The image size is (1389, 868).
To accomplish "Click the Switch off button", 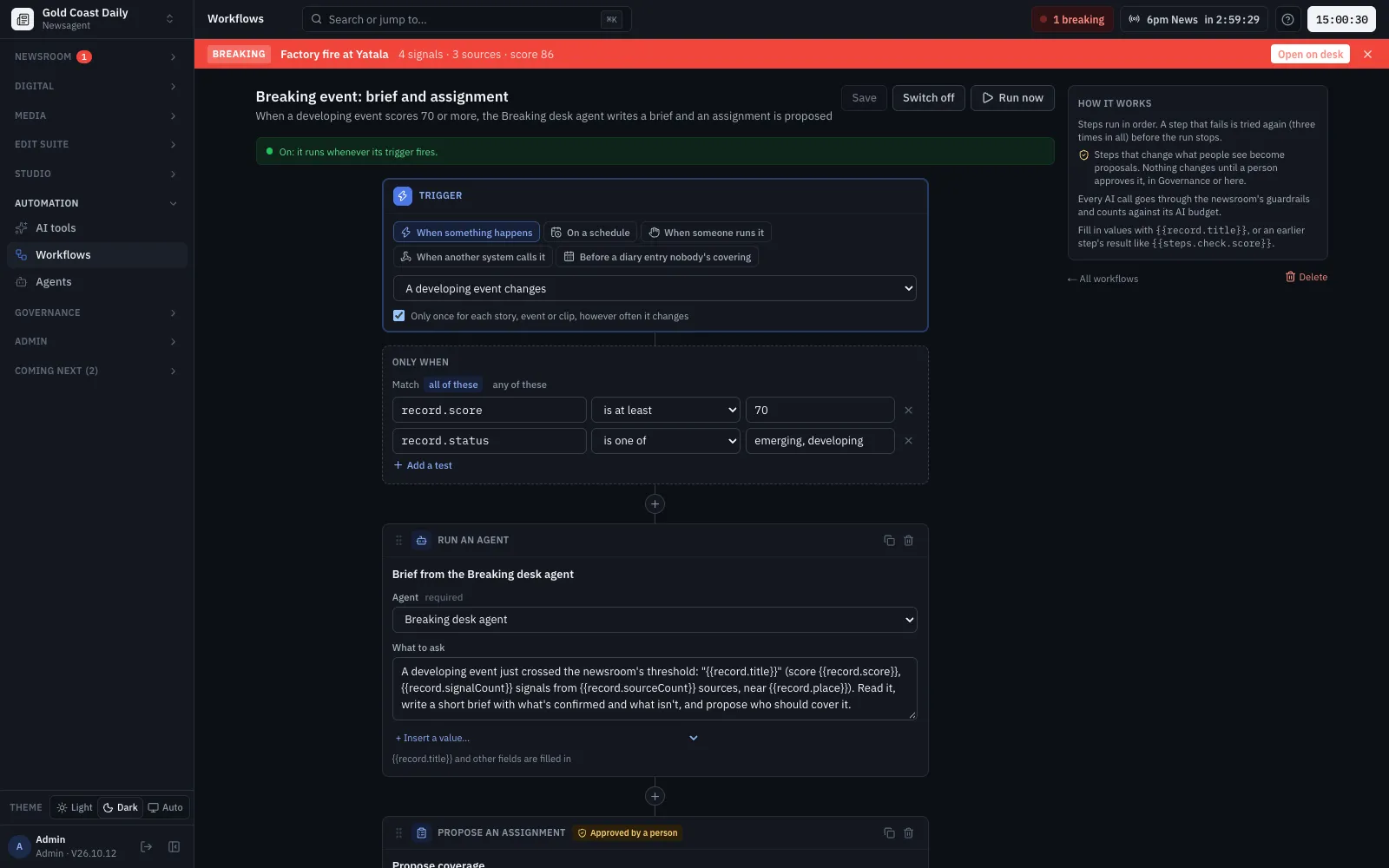I will (x=928, y=98).
